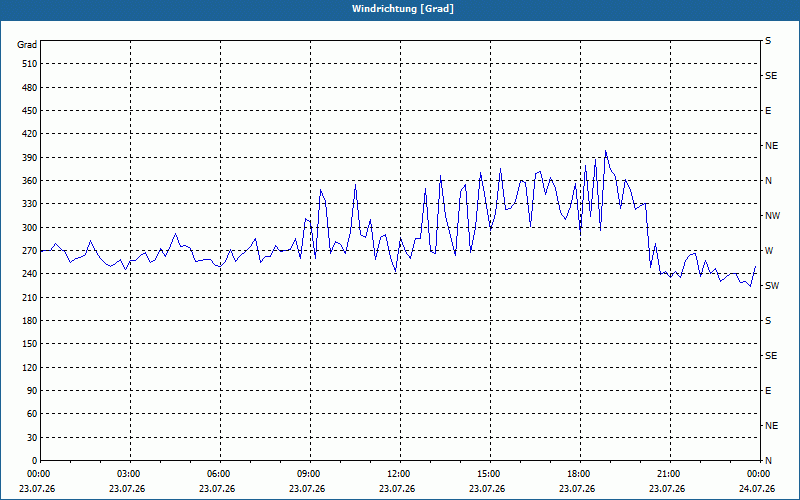Select the 06:00 time axis label
800x500 pixels.
coord(220,474)
